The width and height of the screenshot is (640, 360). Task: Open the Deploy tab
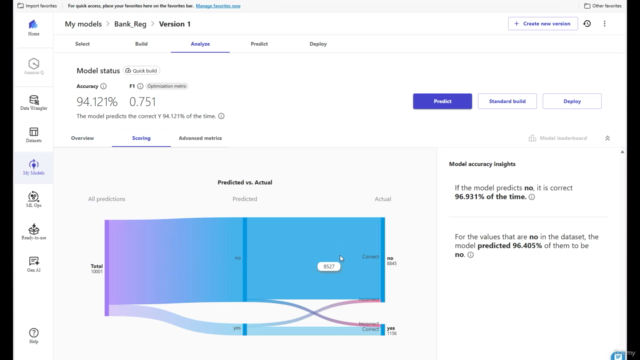pyautogui.click(x=318, y=44)
